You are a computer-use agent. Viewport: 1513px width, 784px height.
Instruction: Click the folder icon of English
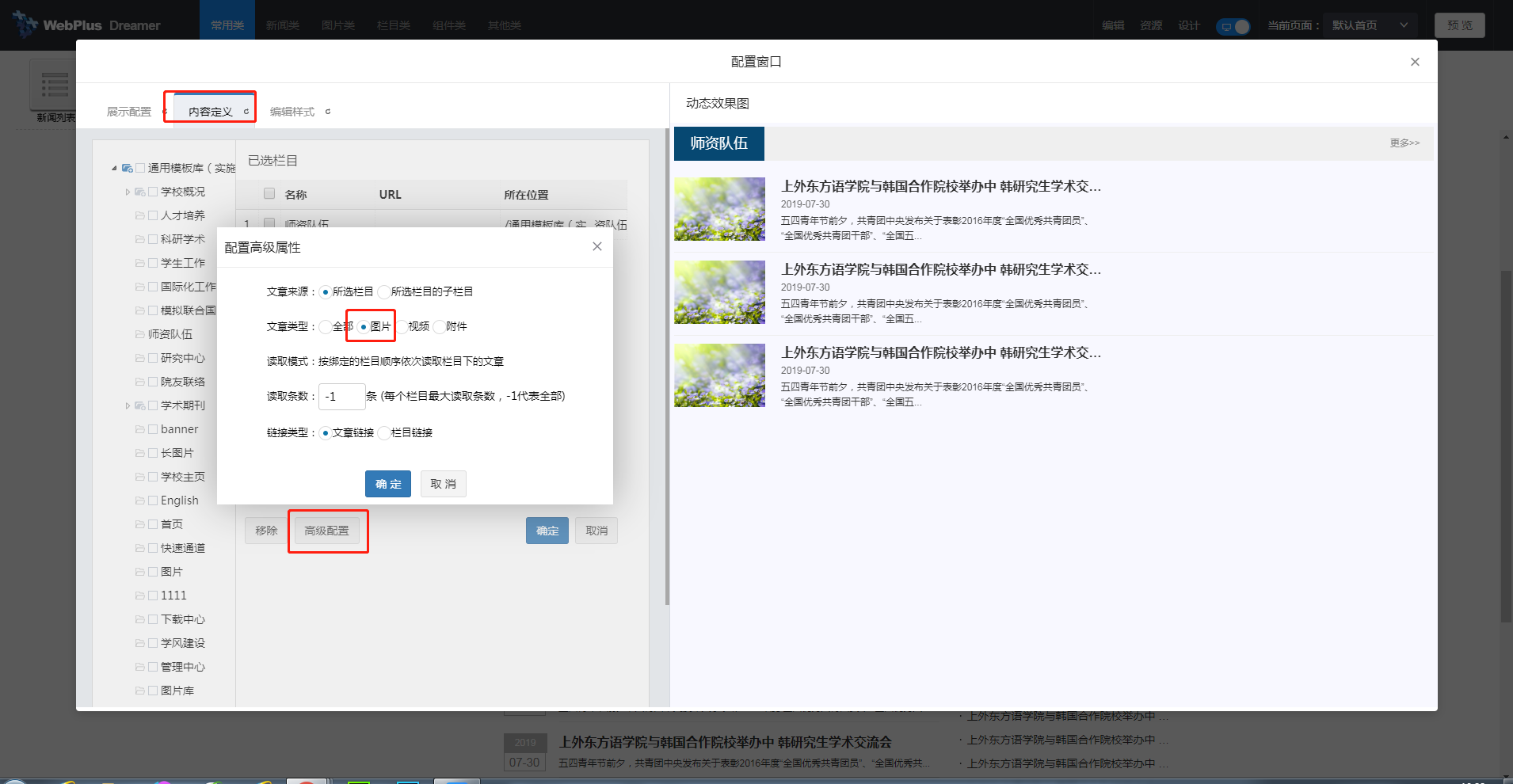click(140, 500)
